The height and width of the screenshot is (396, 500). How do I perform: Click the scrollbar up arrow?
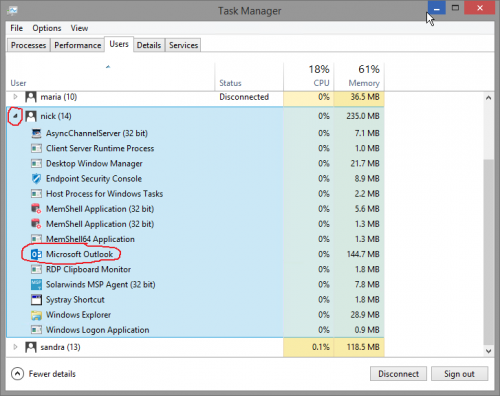[x=489, y=98]
